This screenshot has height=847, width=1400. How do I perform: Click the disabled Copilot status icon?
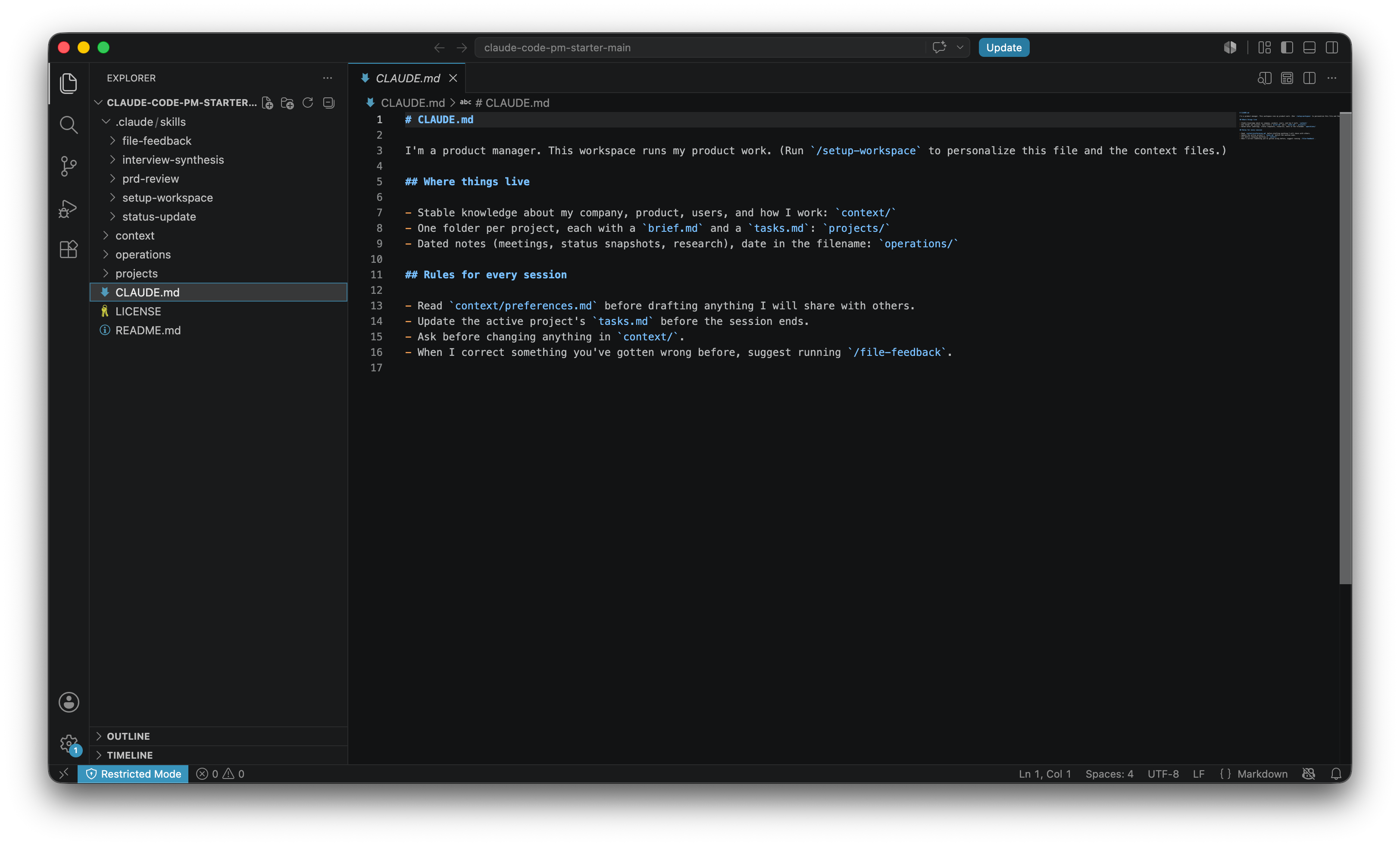click(x=1309, y=774)
